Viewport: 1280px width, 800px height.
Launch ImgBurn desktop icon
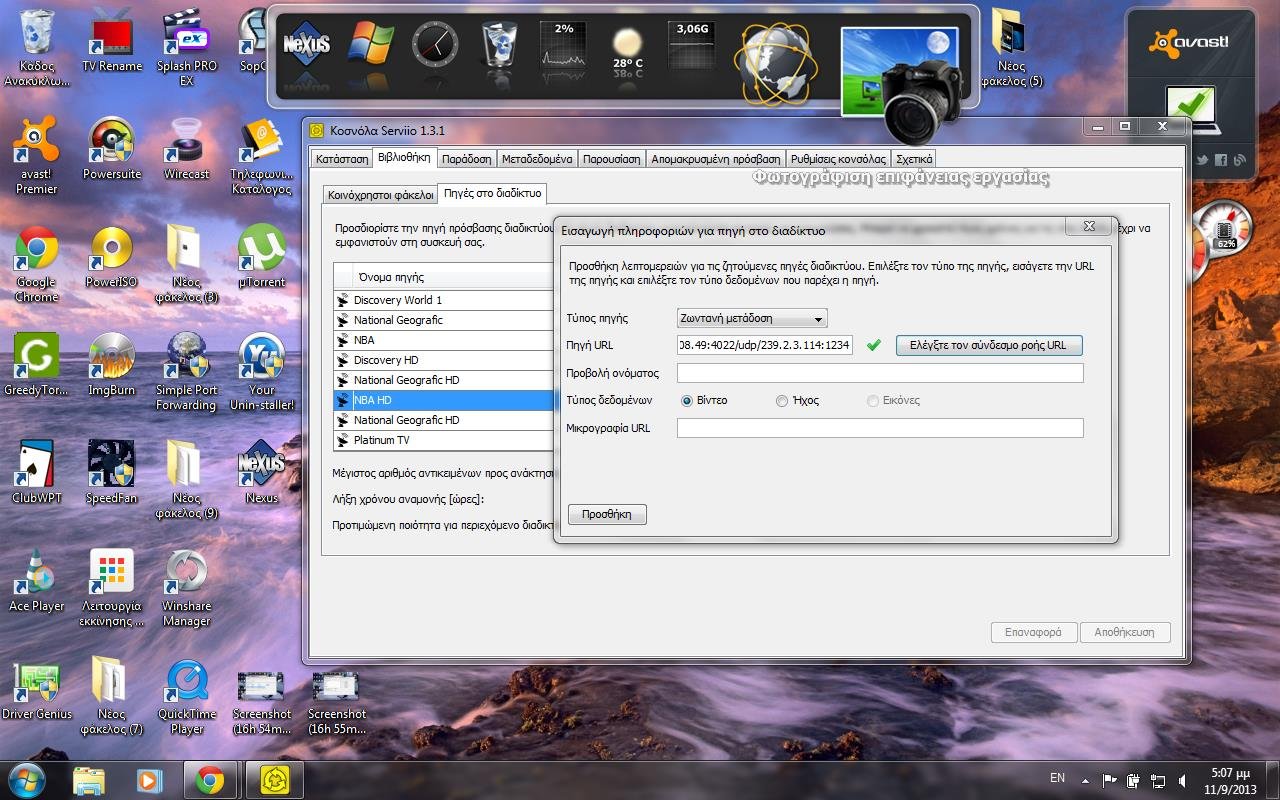point(112,364)
